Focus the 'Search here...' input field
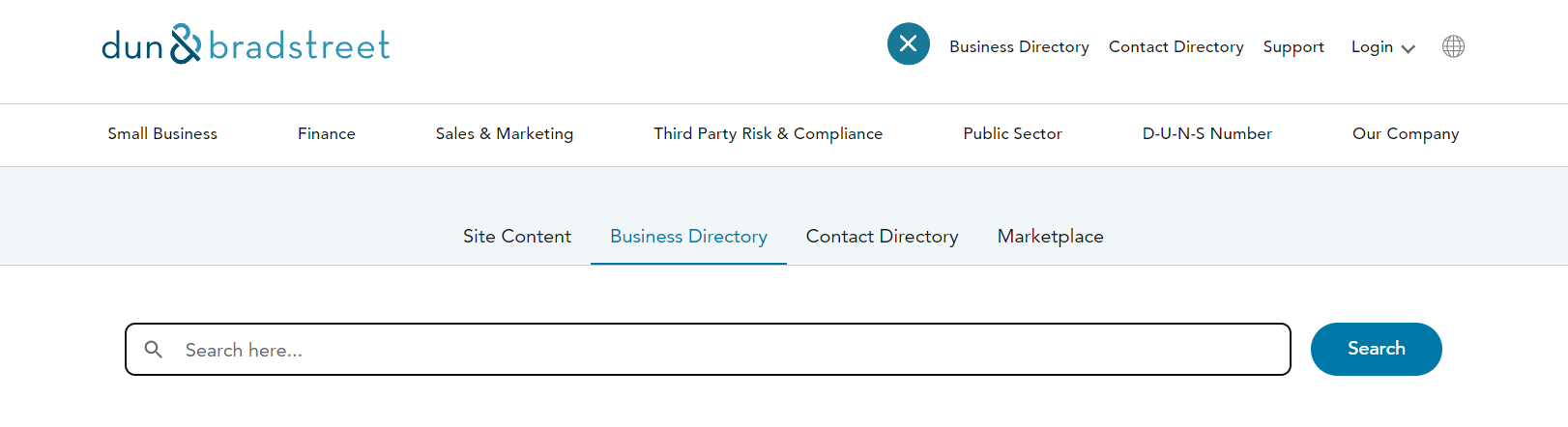 pyautogui.click(x=708, y=349)
